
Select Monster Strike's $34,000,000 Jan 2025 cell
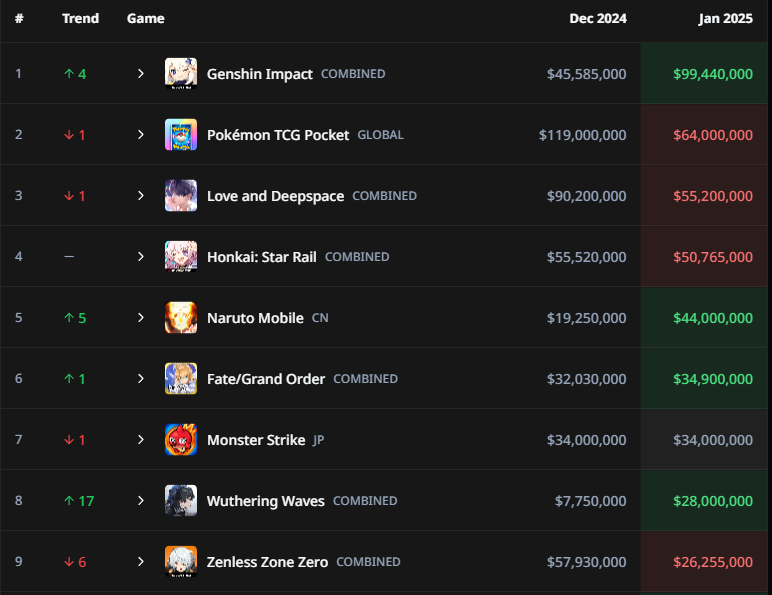click(704, 440)
